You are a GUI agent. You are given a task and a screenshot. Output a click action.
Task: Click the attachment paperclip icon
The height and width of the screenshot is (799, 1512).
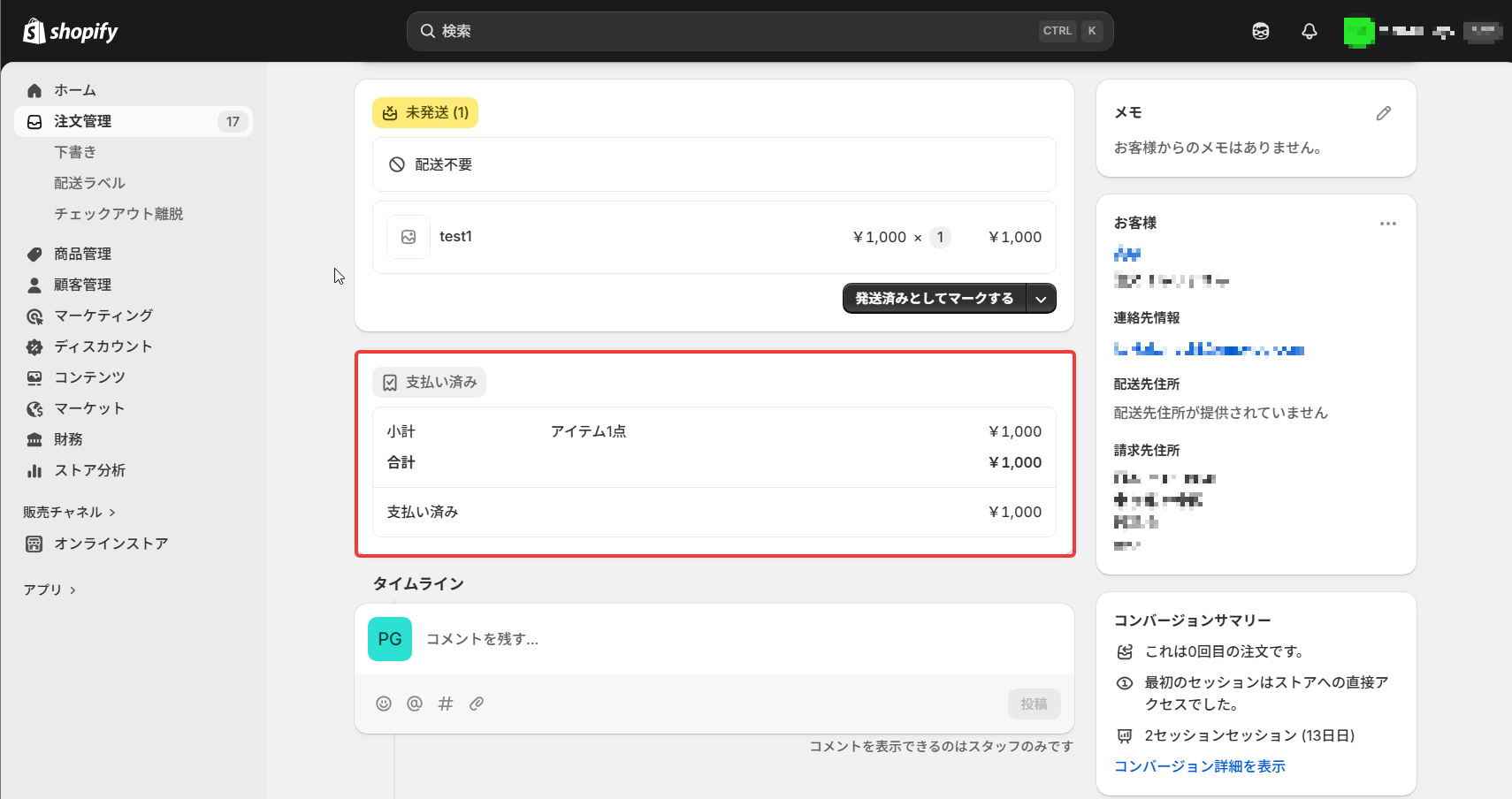(477, 704)
